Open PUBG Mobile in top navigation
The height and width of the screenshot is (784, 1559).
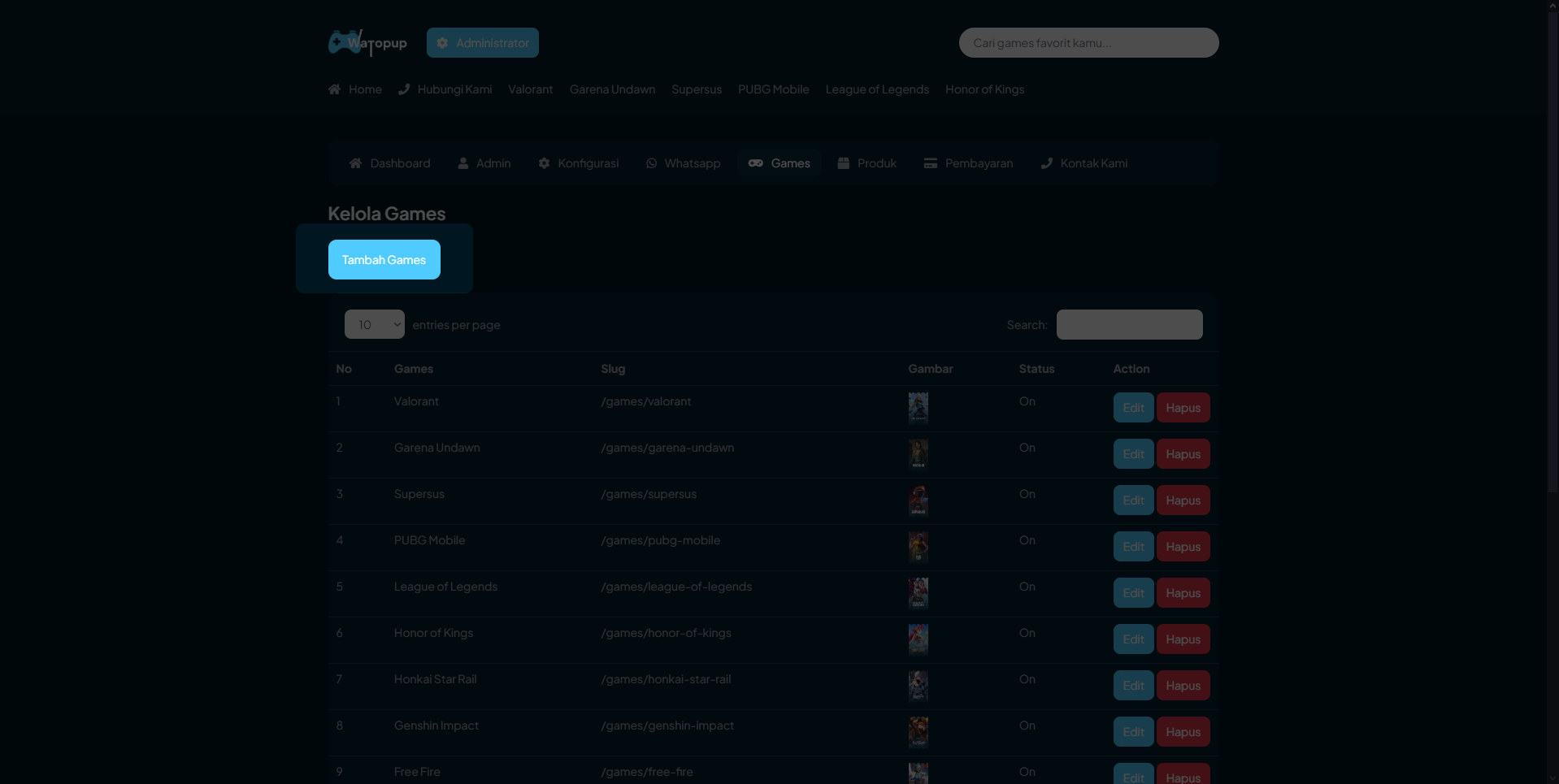(774, 89)
